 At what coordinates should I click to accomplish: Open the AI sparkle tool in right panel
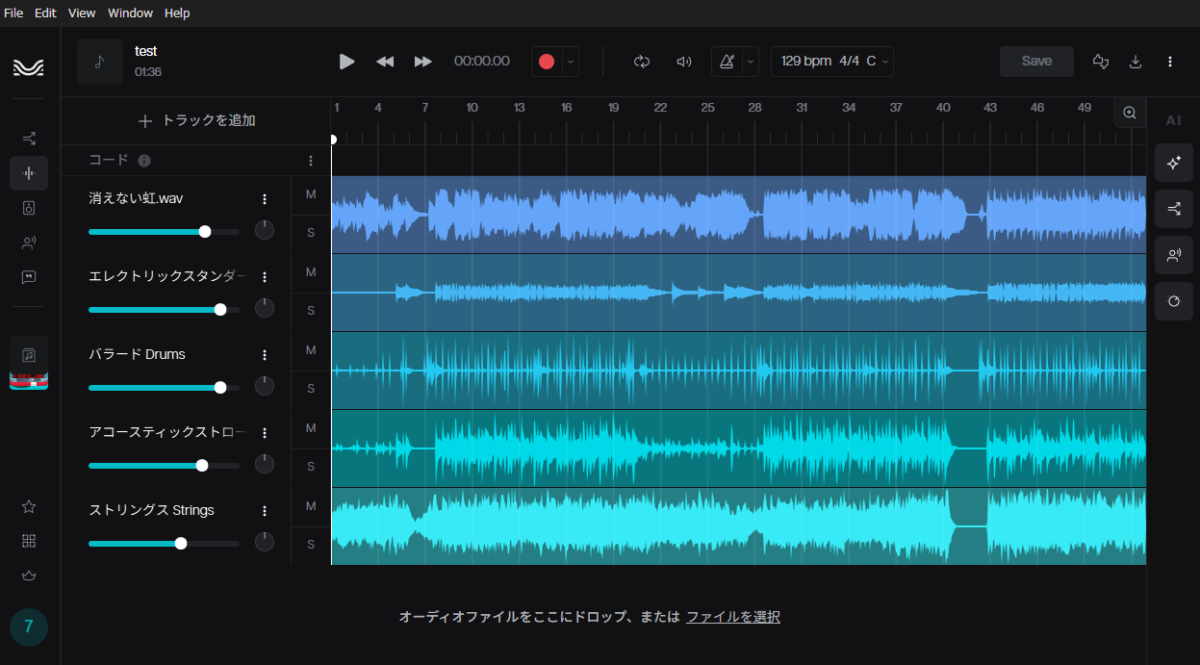1174,162
